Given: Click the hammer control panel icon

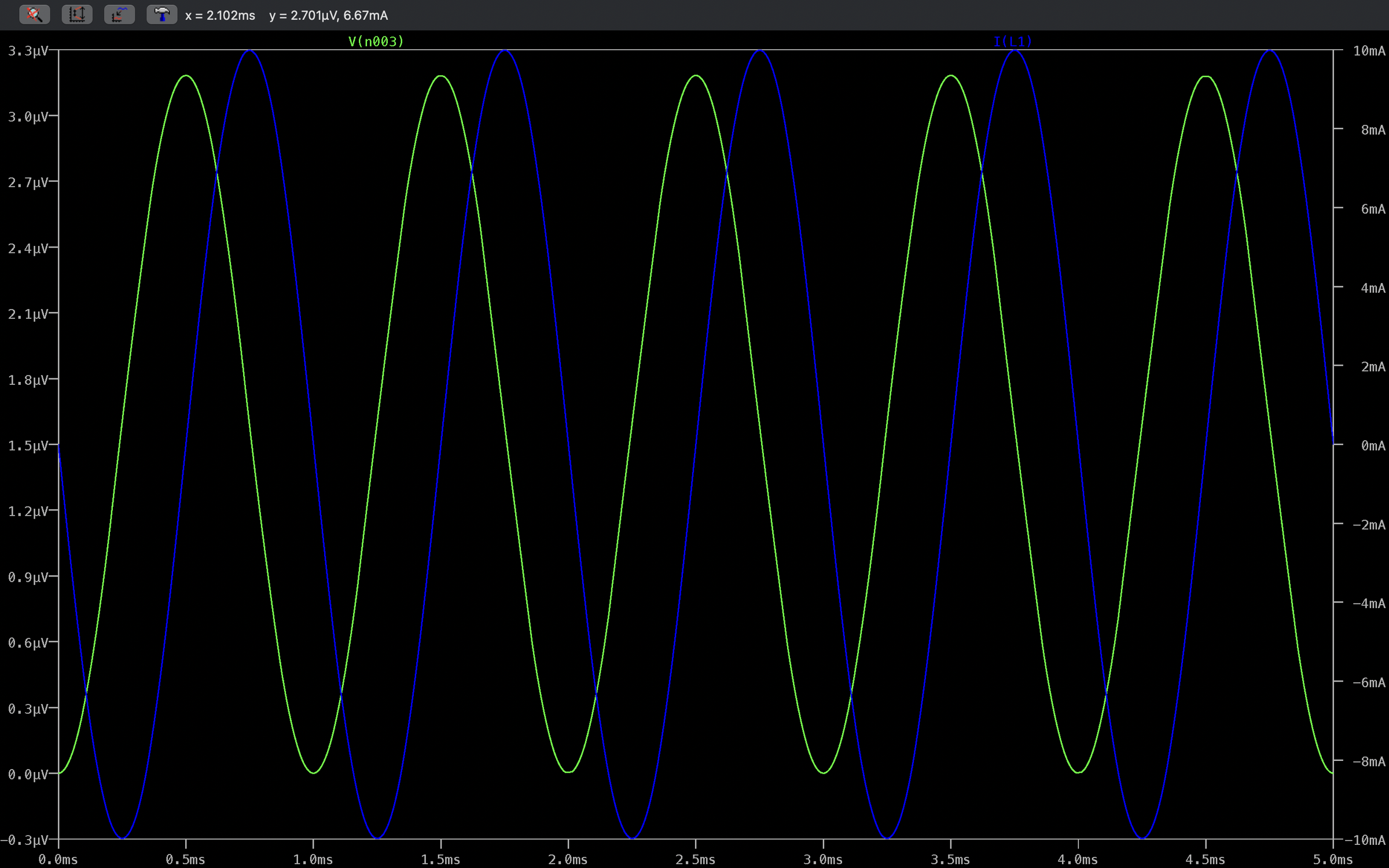Looking at the screenshot, I should point(161,14).
